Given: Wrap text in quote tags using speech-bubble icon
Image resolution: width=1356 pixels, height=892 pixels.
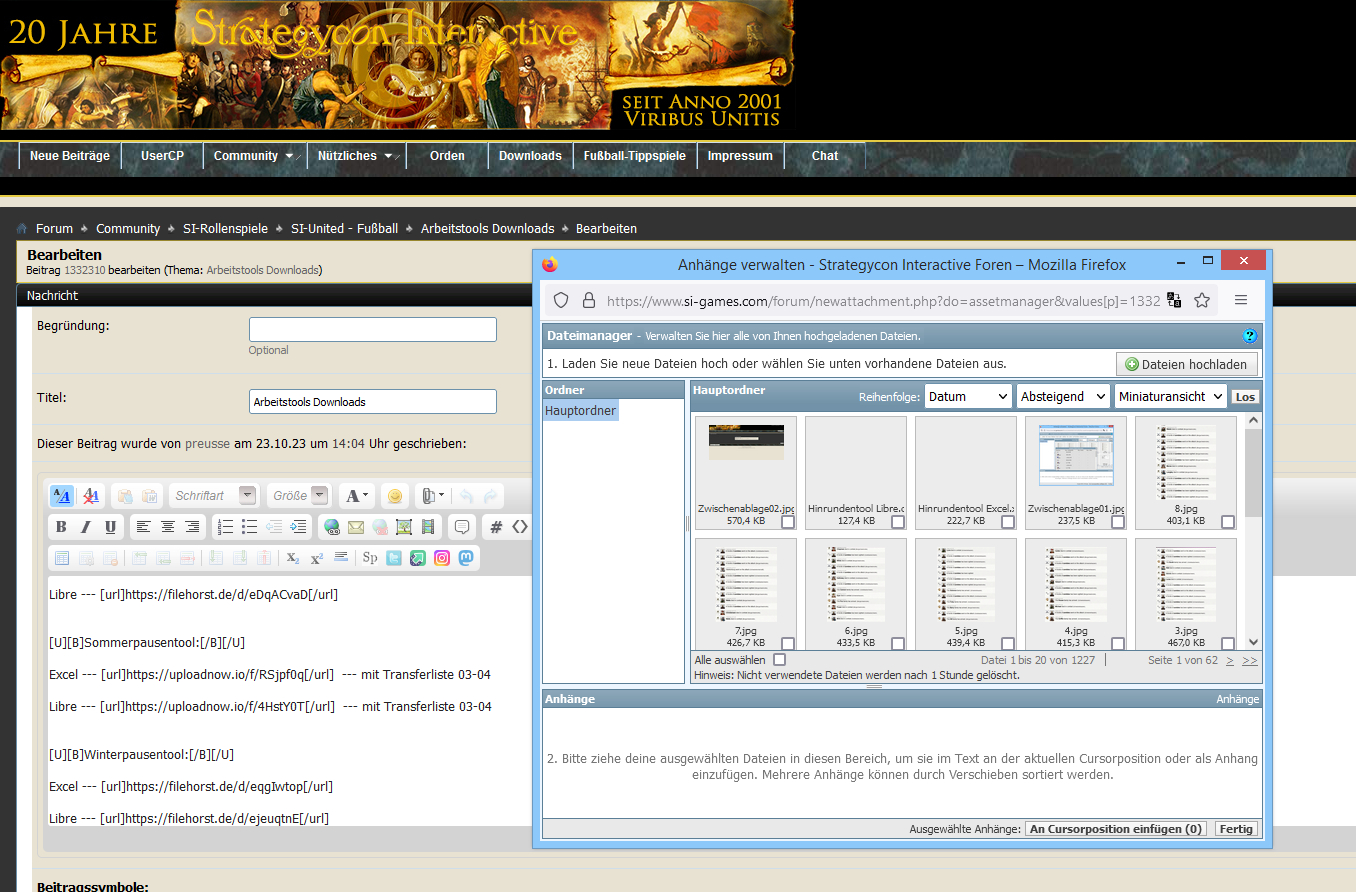Looking at the screenshot, I should (x=461, y=527).
